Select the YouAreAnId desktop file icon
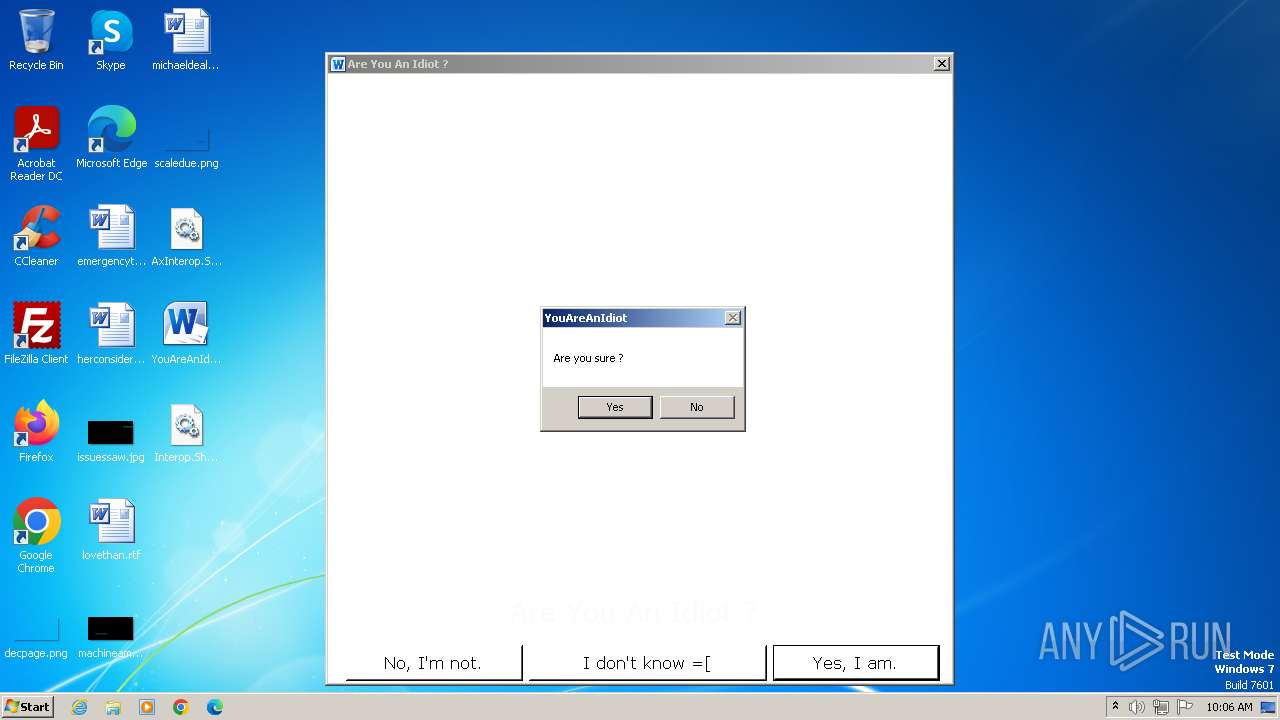This screenshot has width=1280, height=720. click(x=186, y=334)
